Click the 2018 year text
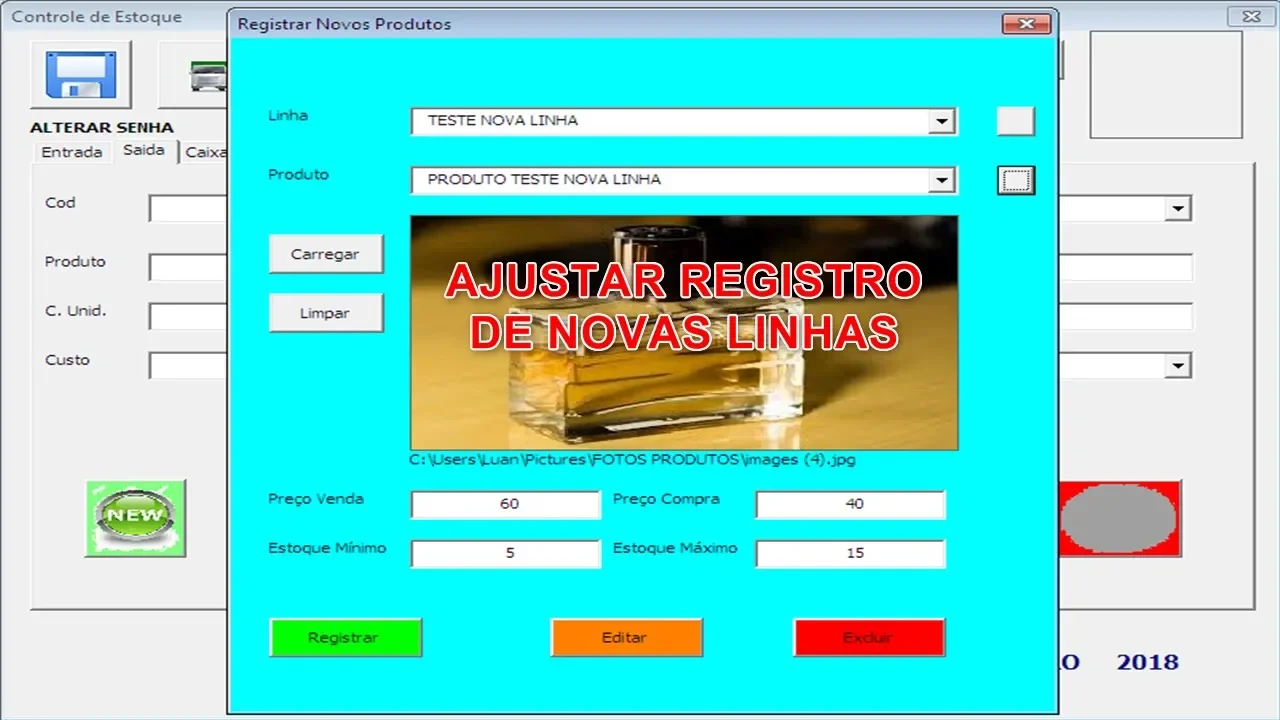 pyautogui.click(x=1148, y=662)
